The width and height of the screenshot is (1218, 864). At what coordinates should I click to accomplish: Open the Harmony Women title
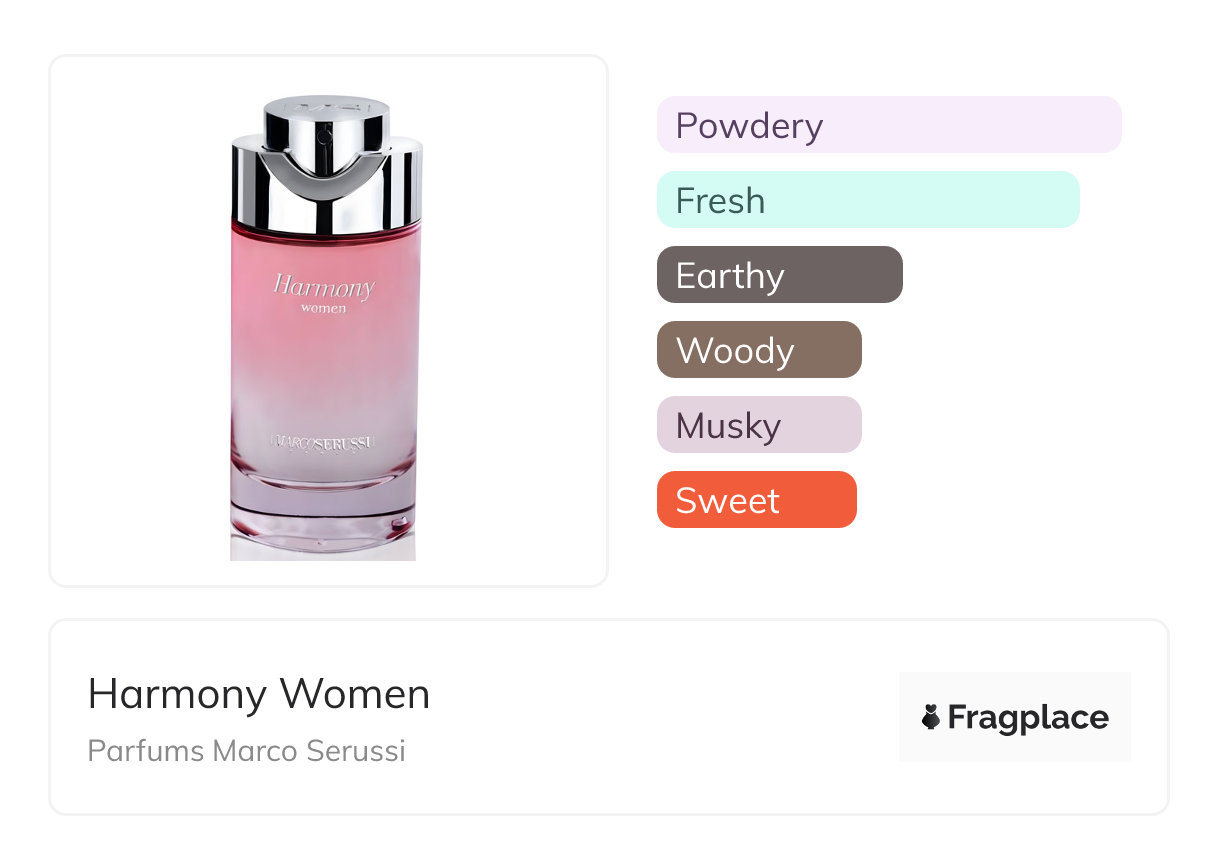tap(259, 694)
